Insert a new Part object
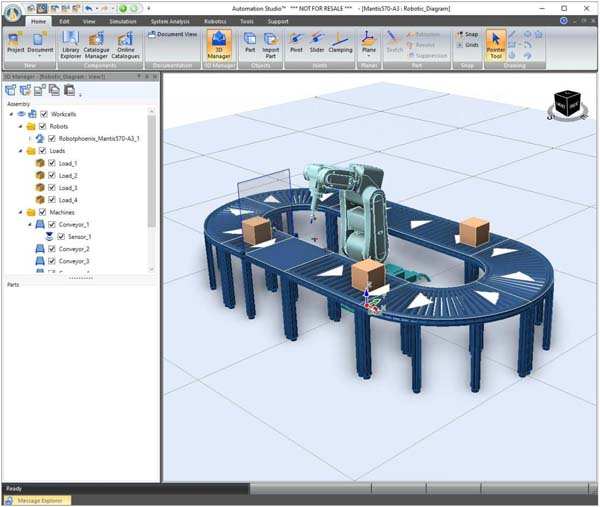This screenshot has width=600, height=507. [x=250, y=42]
